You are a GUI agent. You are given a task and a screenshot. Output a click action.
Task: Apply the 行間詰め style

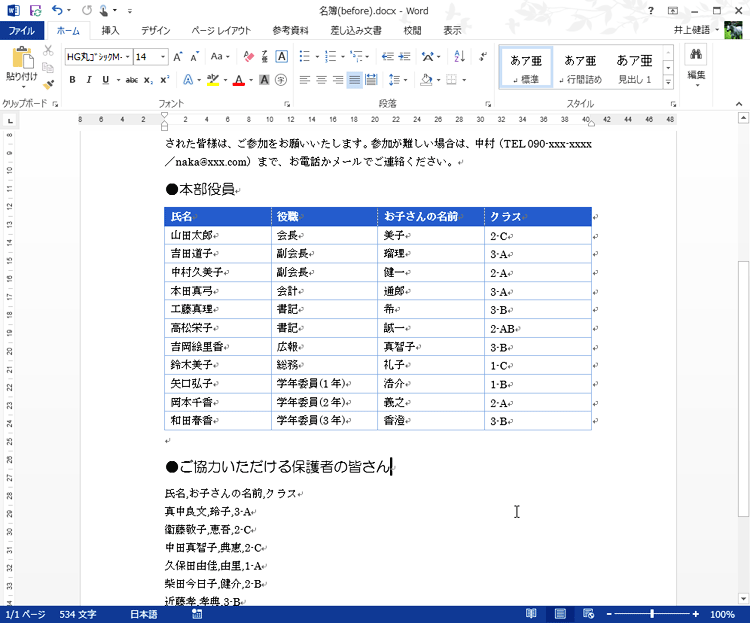[580, 67]
